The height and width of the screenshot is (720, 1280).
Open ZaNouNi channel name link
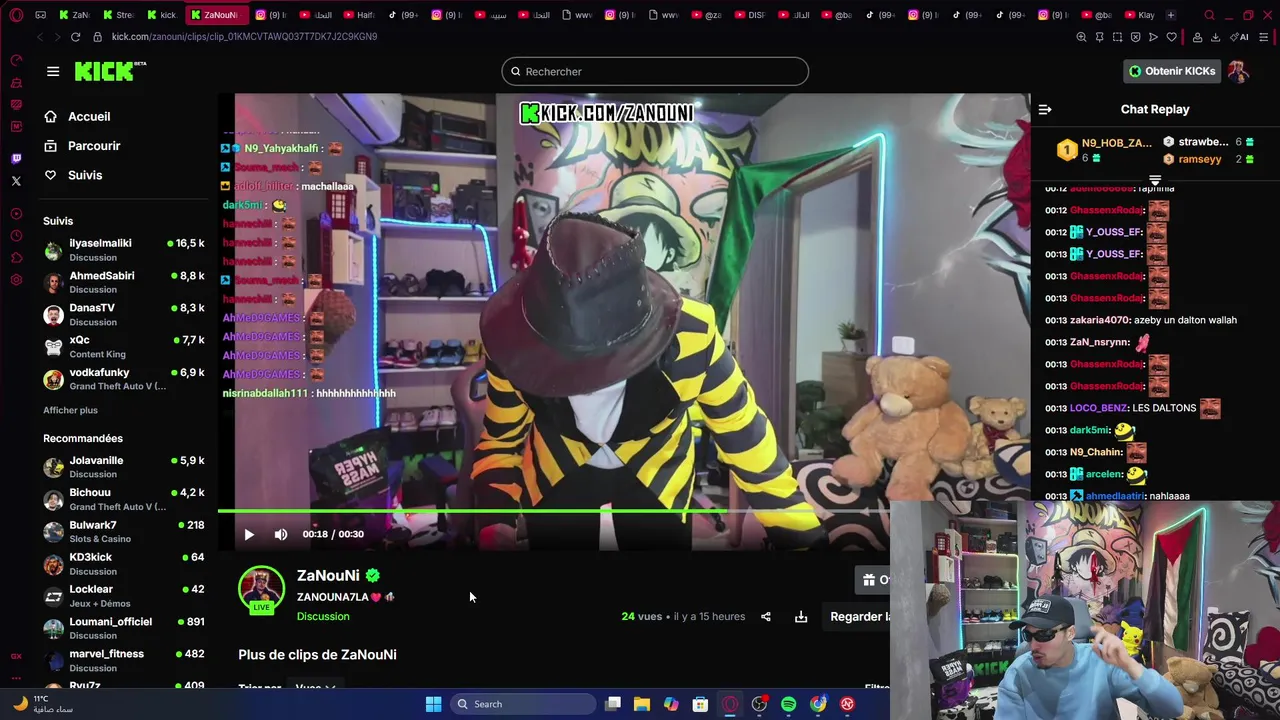click(328, 575)
